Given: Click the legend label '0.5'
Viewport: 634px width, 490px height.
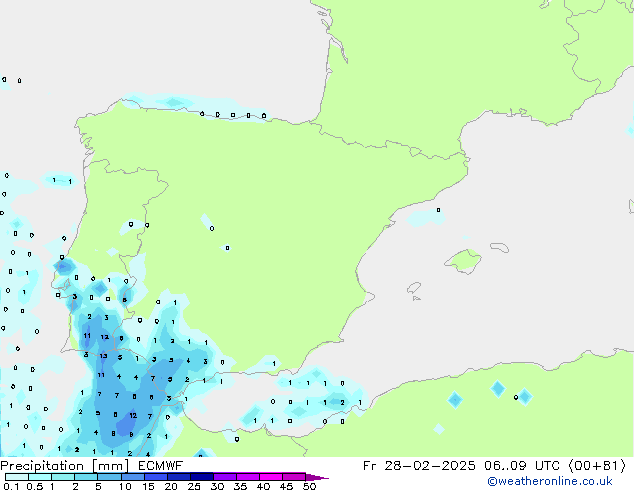Looking at the screenshot, I should pyautogui.click(x=34, y=486).
